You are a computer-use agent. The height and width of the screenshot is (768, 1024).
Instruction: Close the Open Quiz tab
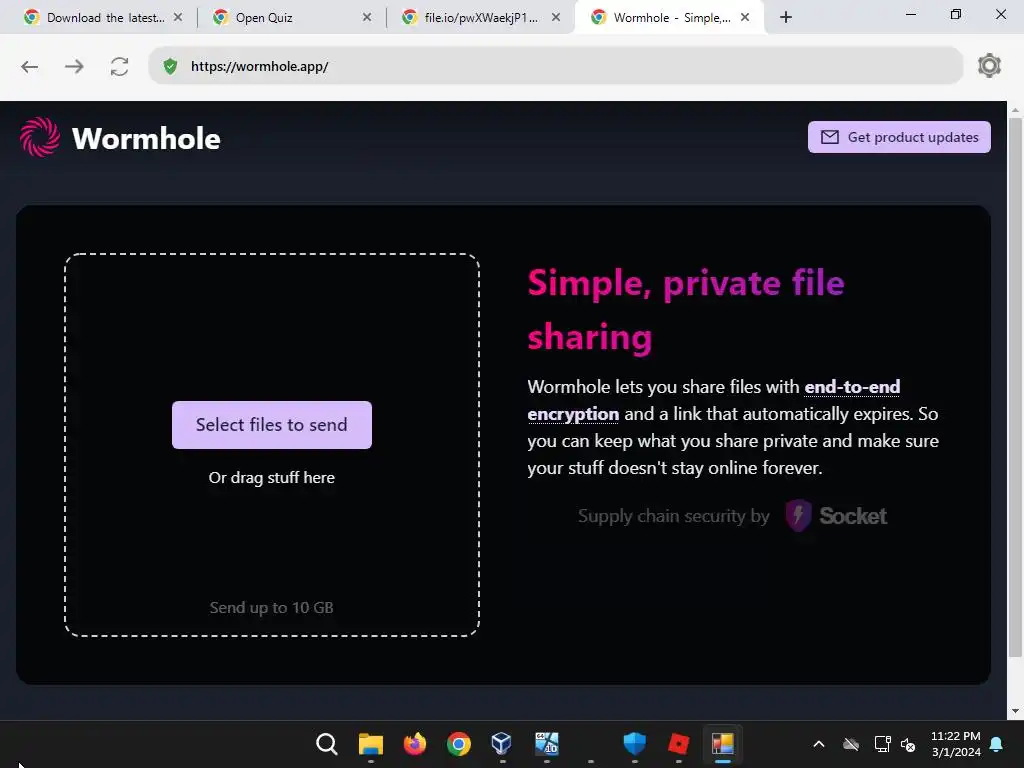367,18
